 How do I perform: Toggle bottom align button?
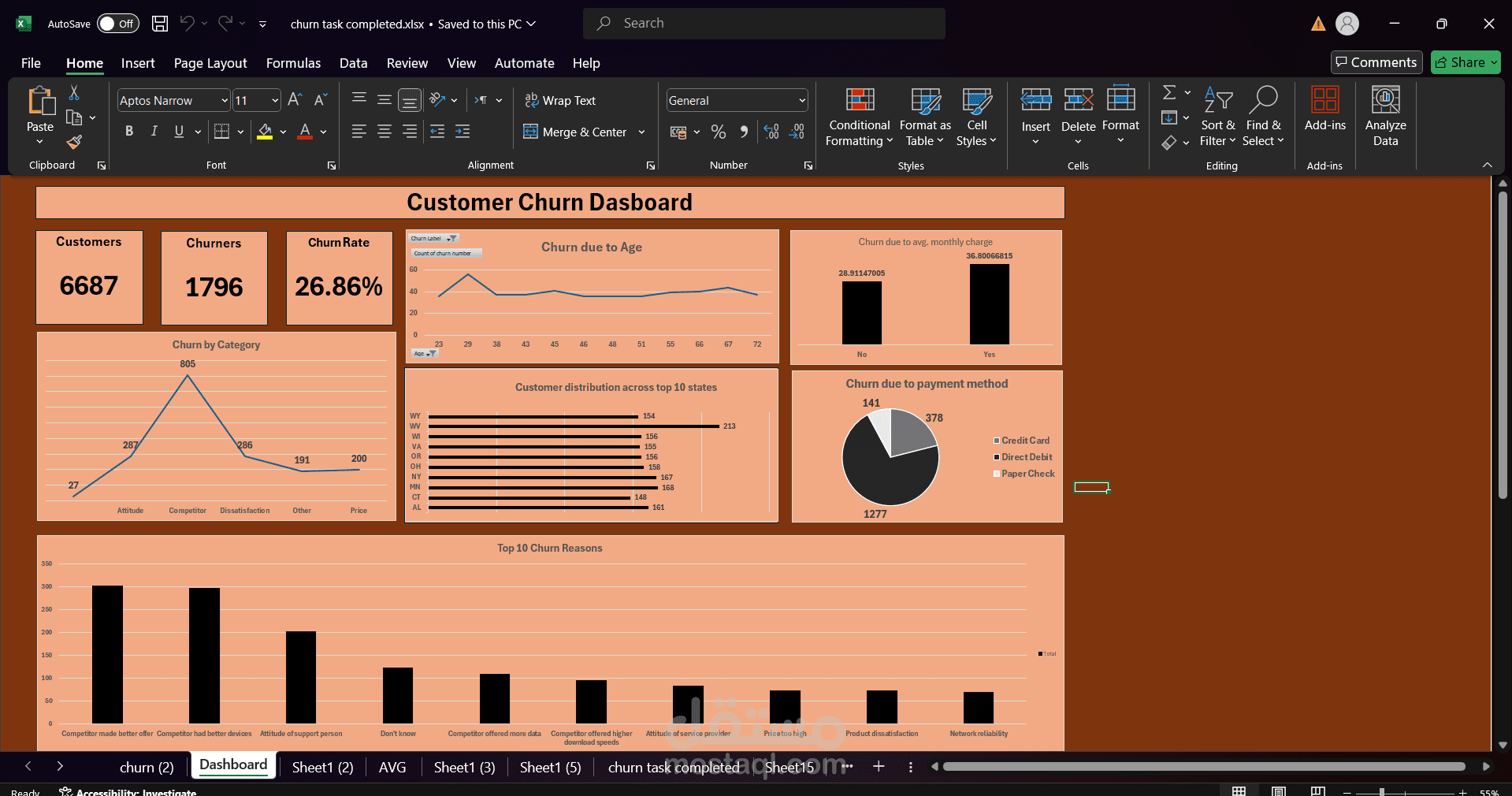(x=410, y=100)
